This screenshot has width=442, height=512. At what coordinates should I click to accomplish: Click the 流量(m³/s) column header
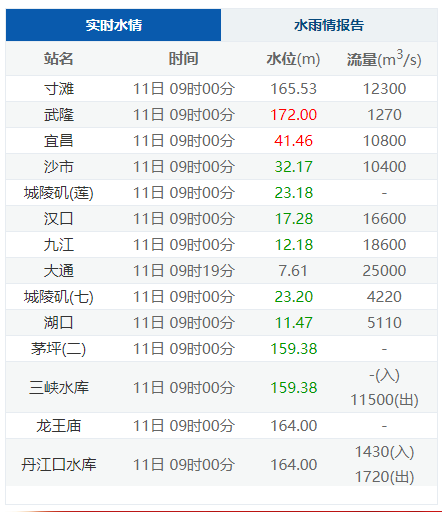[384, 59]
